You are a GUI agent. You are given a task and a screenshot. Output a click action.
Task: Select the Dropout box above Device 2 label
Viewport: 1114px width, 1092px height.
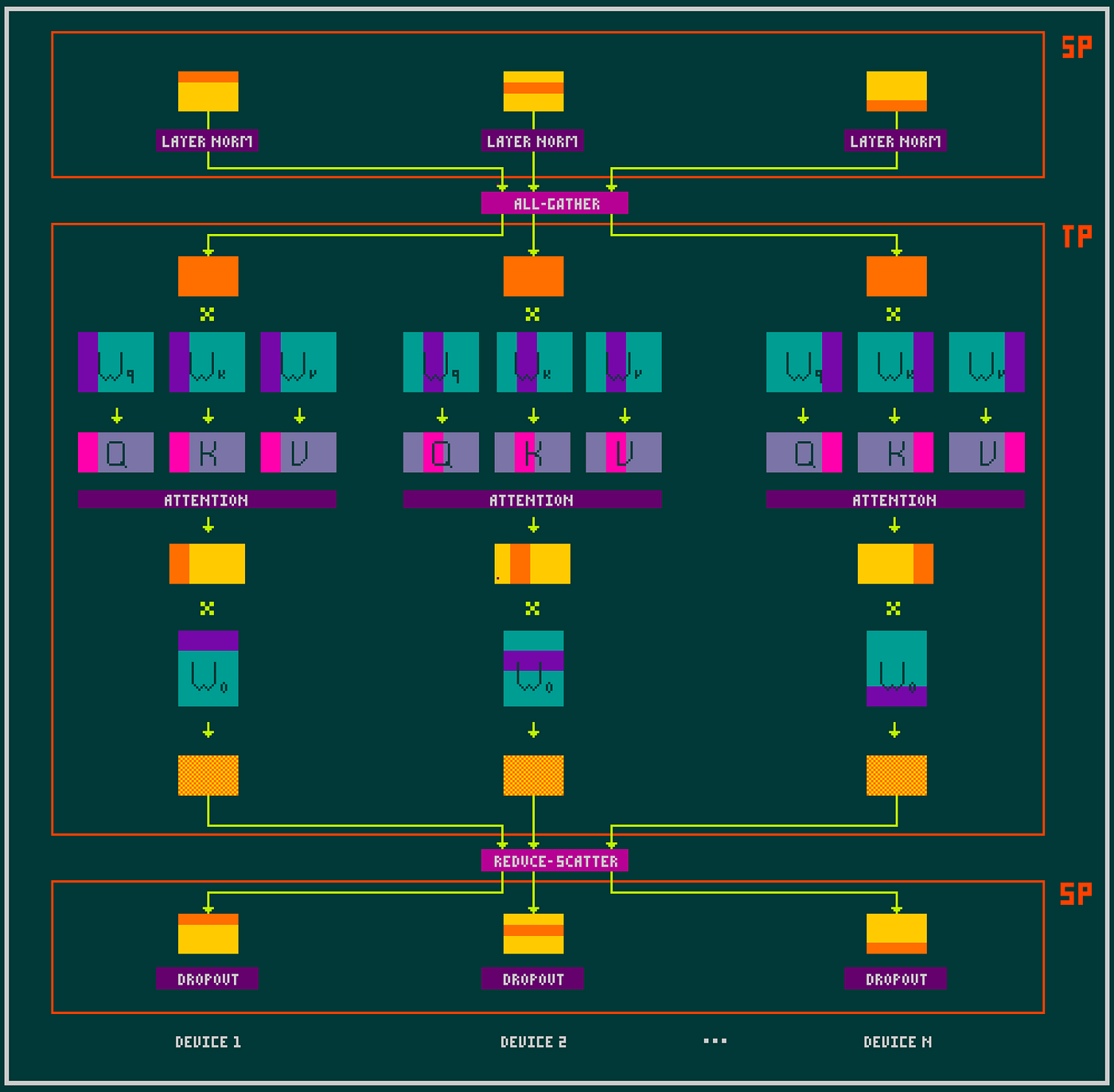pyautogui.click(x=532, y=979)
